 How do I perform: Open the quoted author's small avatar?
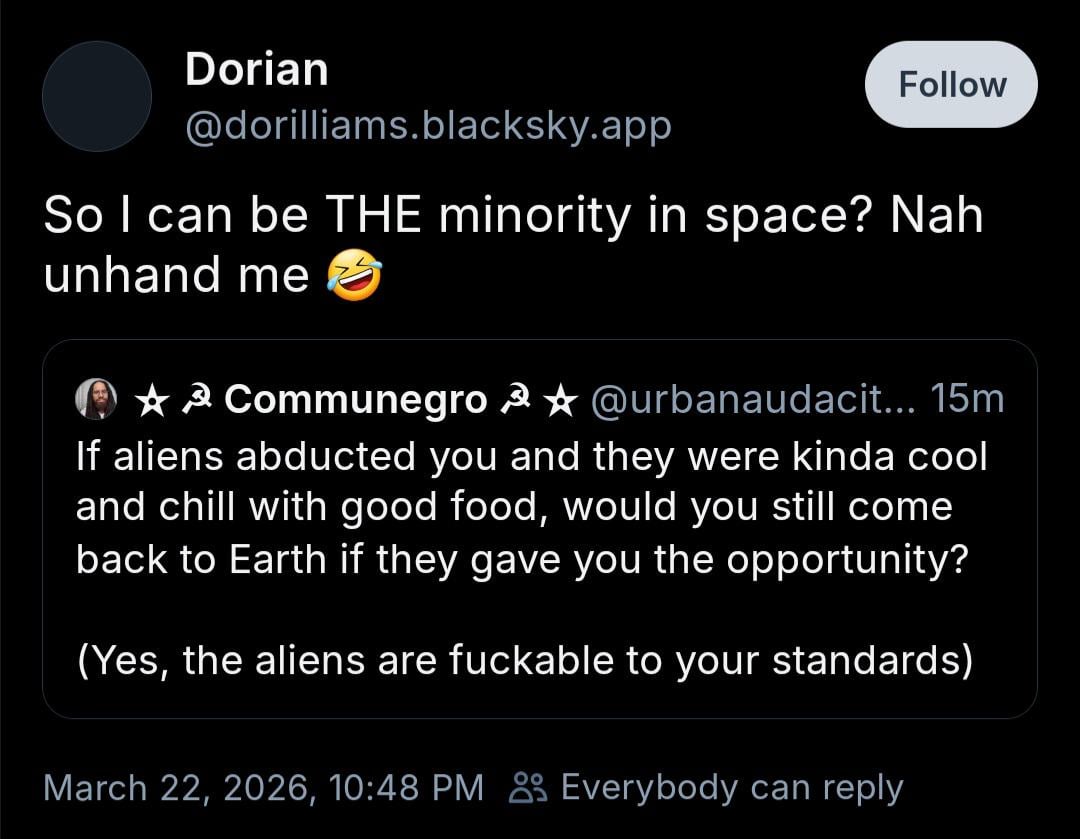coord(97,399)
